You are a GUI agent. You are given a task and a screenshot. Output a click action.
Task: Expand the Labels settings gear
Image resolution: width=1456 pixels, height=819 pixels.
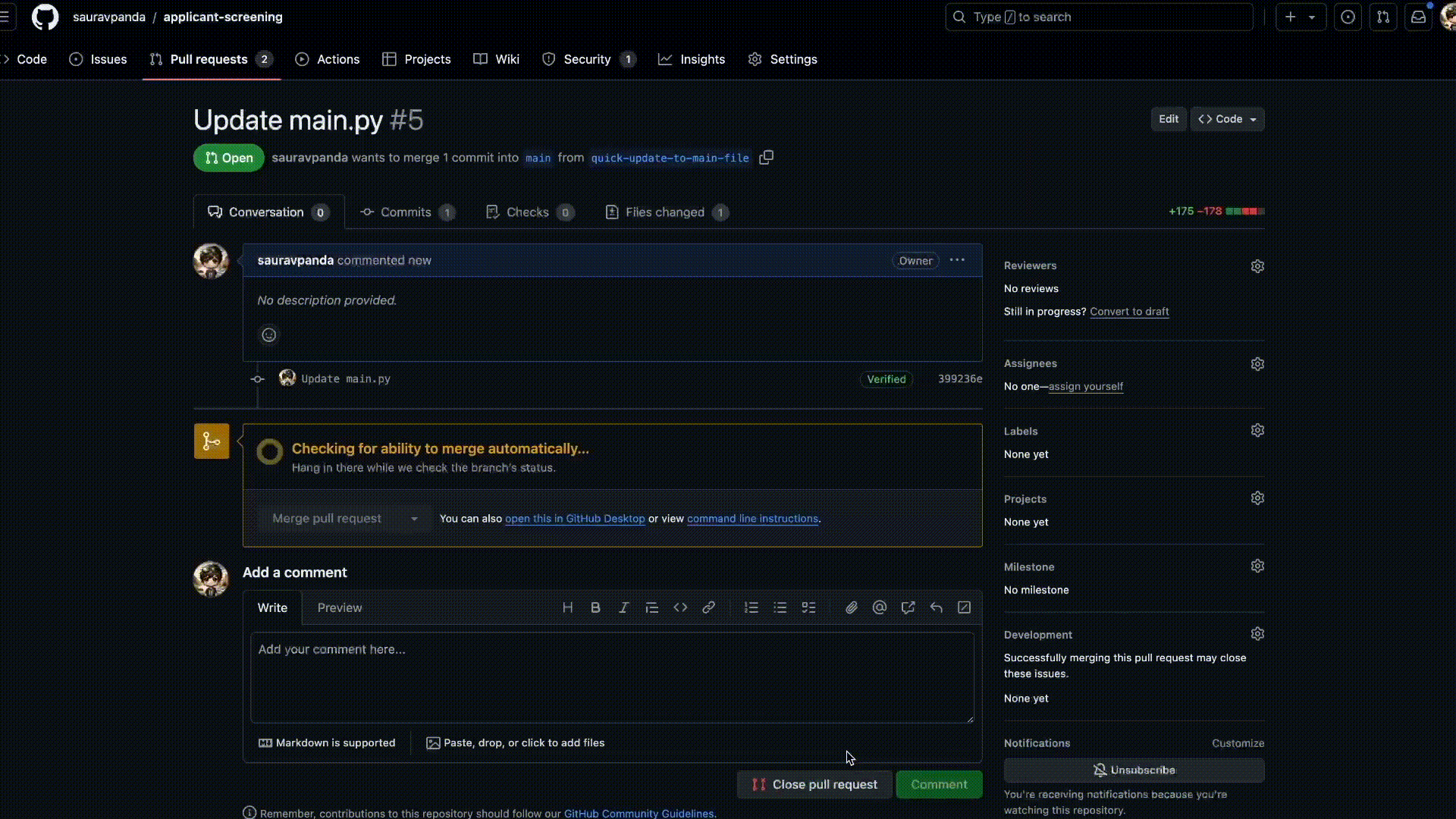point(1258,431)
